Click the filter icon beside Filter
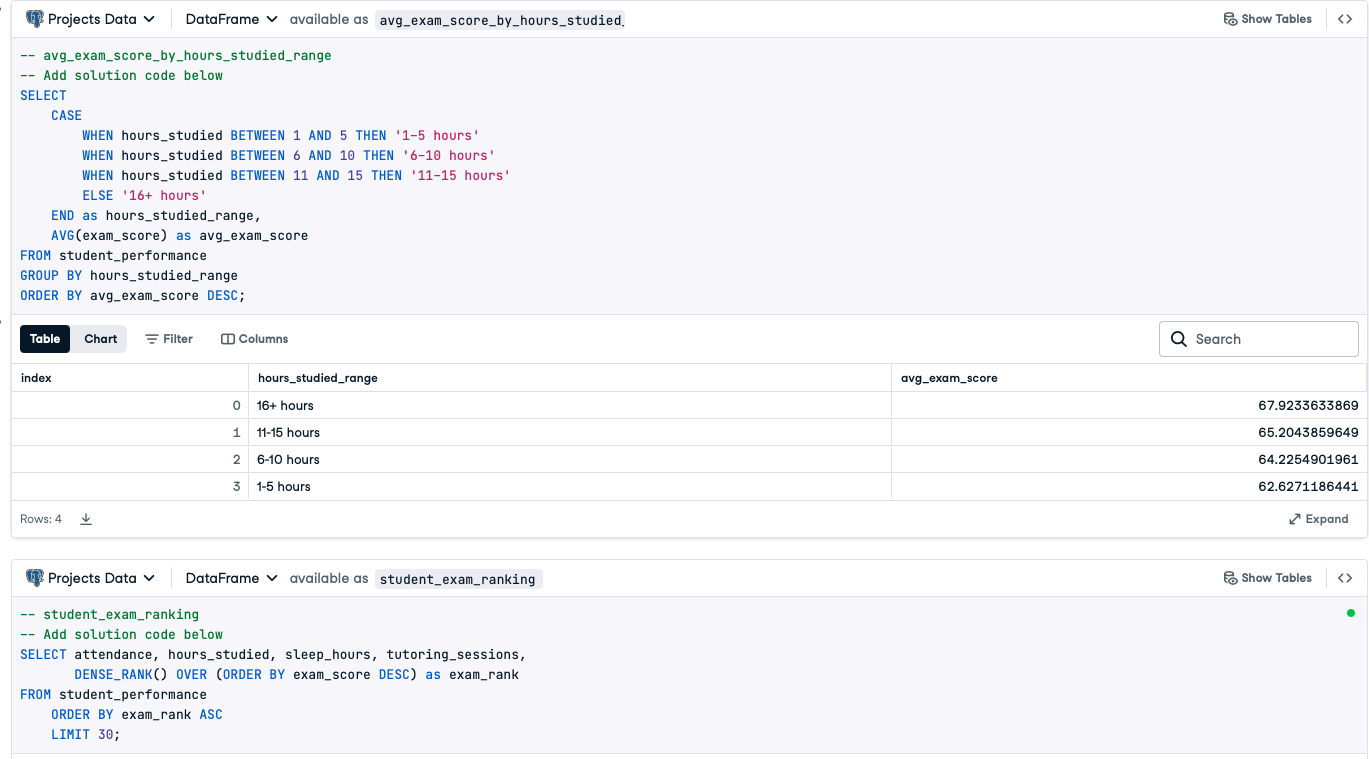Image resolution: width=1369 pixels, height=759 pixels. click(152, 339)
